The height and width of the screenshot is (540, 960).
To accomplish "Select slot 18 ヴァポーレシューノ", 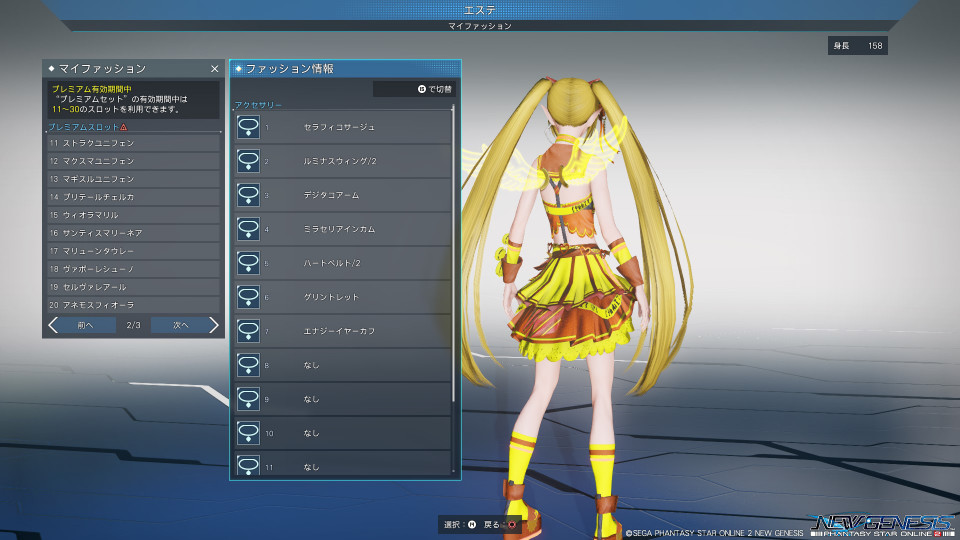I will coord(133,269).
